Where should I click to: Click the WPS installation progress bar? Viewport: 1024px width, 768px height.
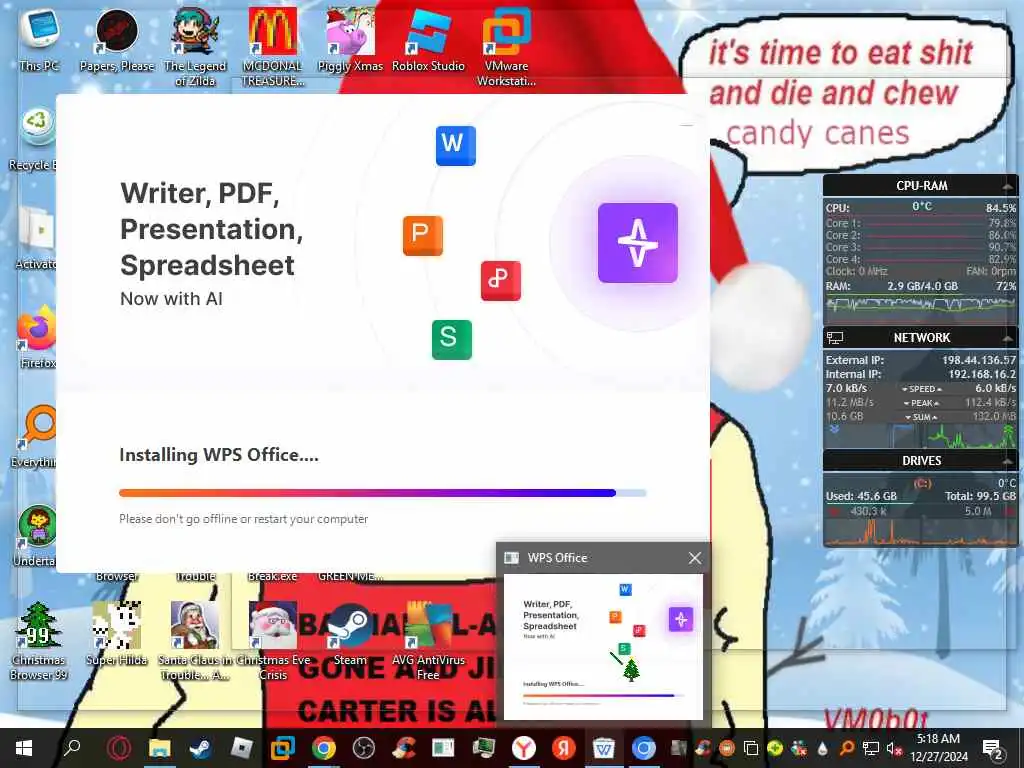(x=383, y=493)
